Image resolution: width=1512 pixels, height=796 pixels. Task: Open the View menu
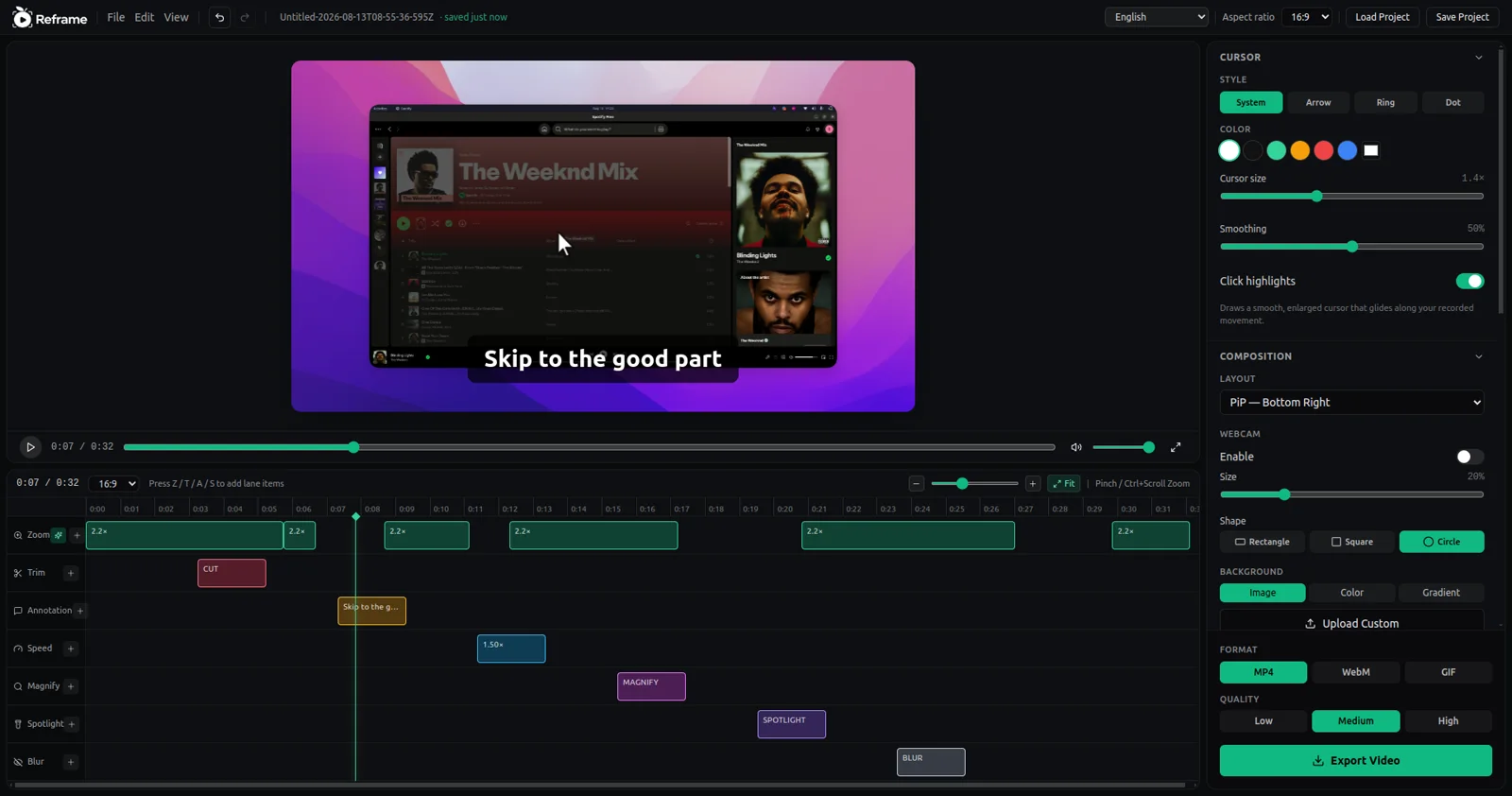point(176,17)
